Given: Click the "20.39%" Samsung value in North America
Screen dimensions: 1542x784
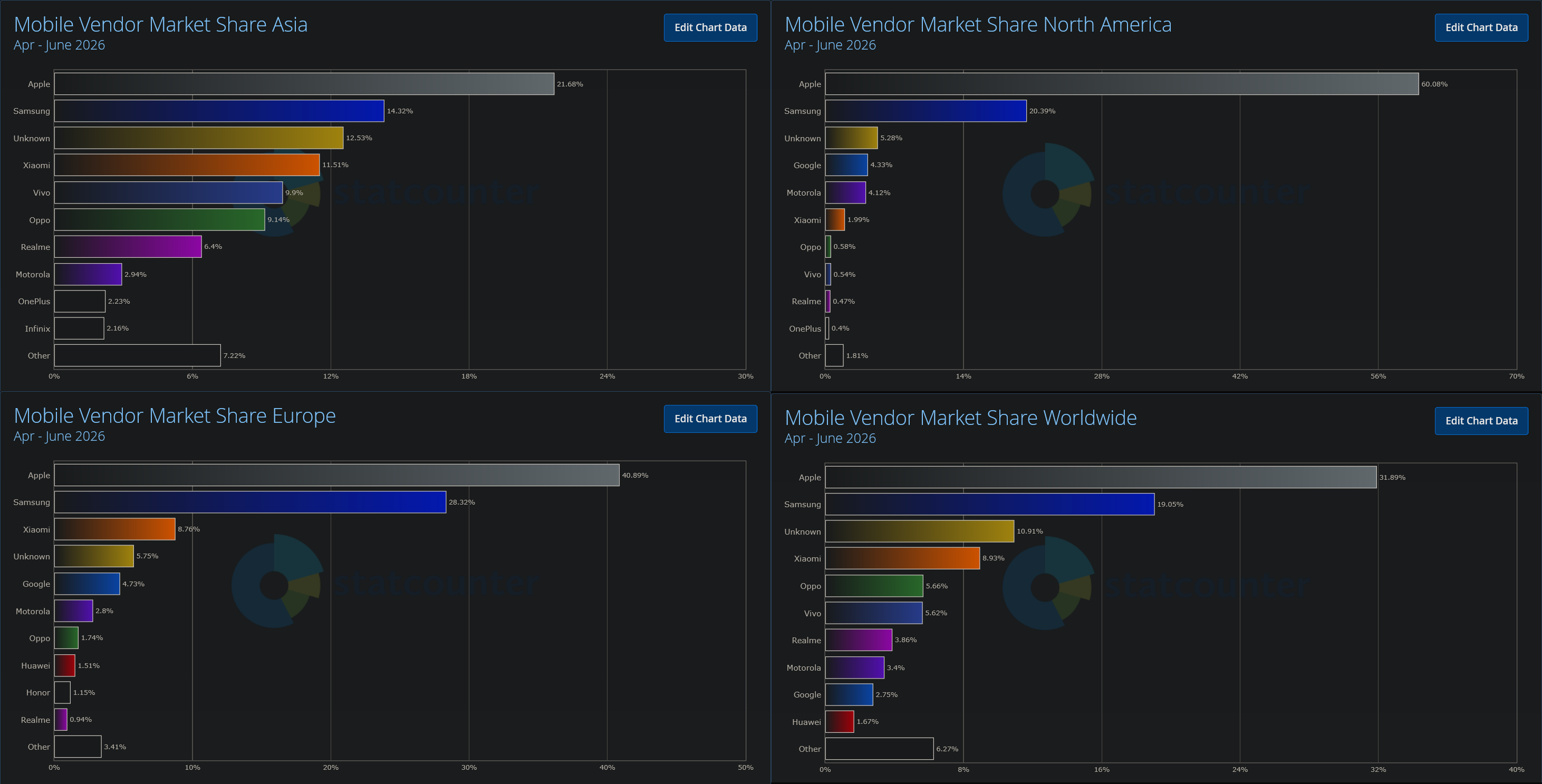Looking at the screenshot, I should point(1042,111).
